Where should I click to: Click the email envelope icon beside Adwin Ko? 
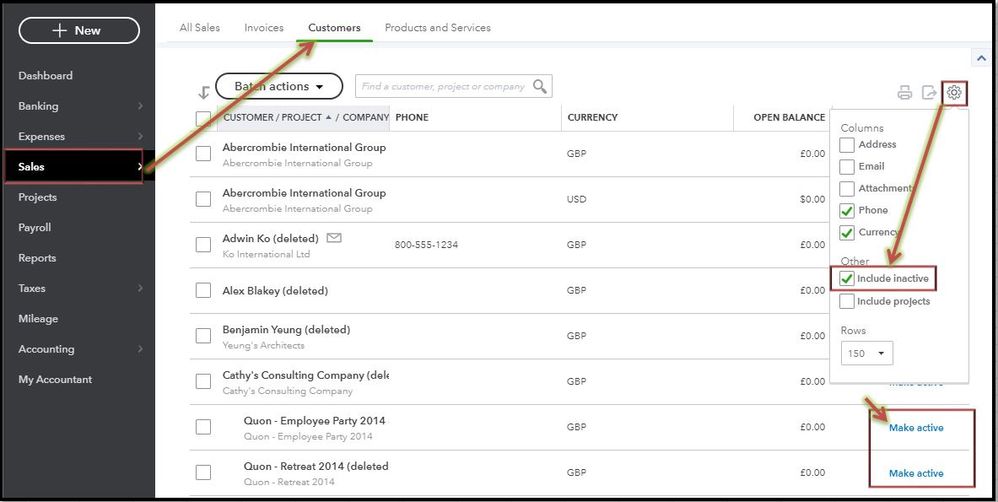(x=334, y=239)
